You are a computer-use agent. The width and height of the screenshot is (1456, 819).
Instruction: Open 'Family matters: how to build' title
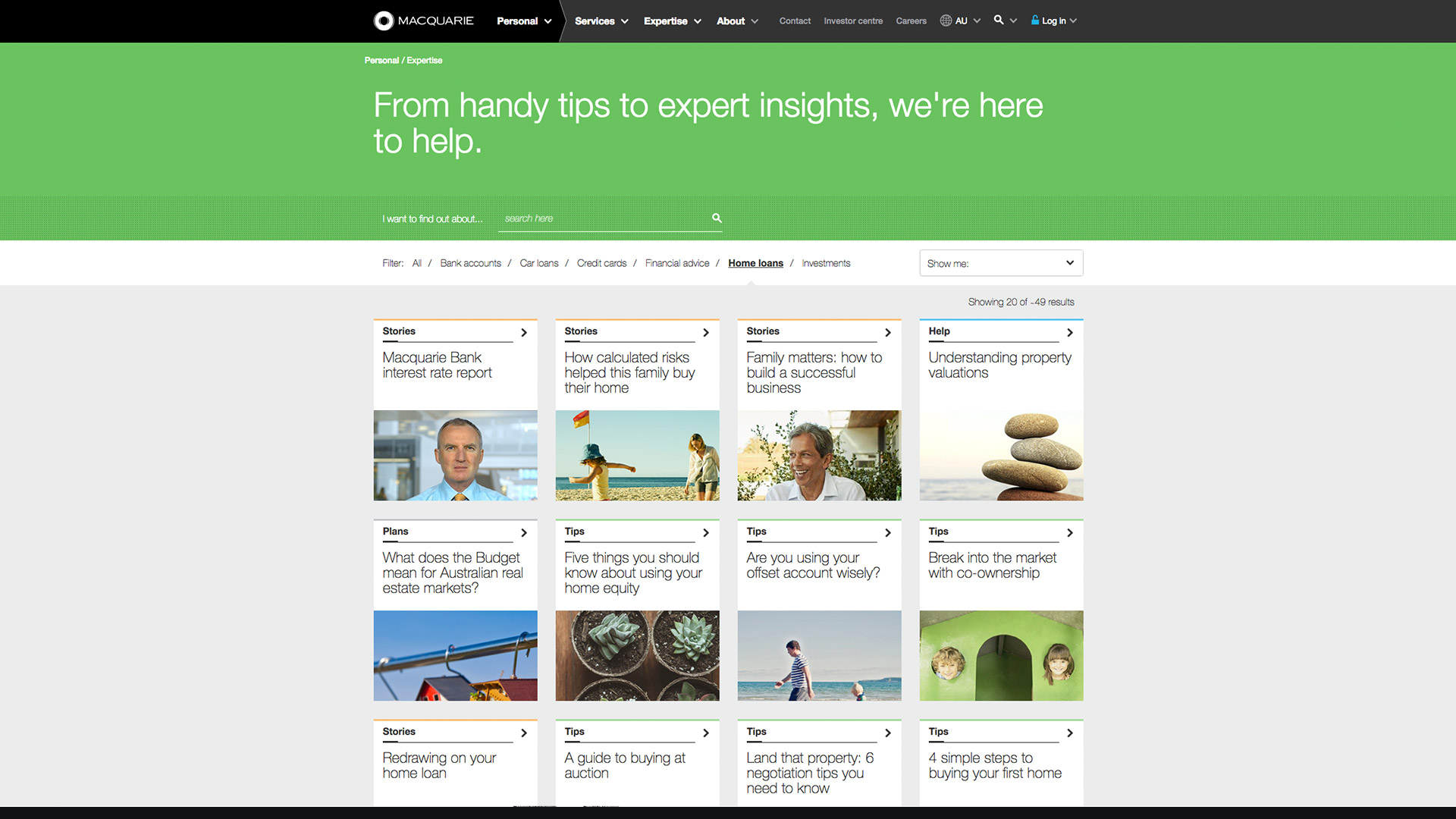pos(814,372)
